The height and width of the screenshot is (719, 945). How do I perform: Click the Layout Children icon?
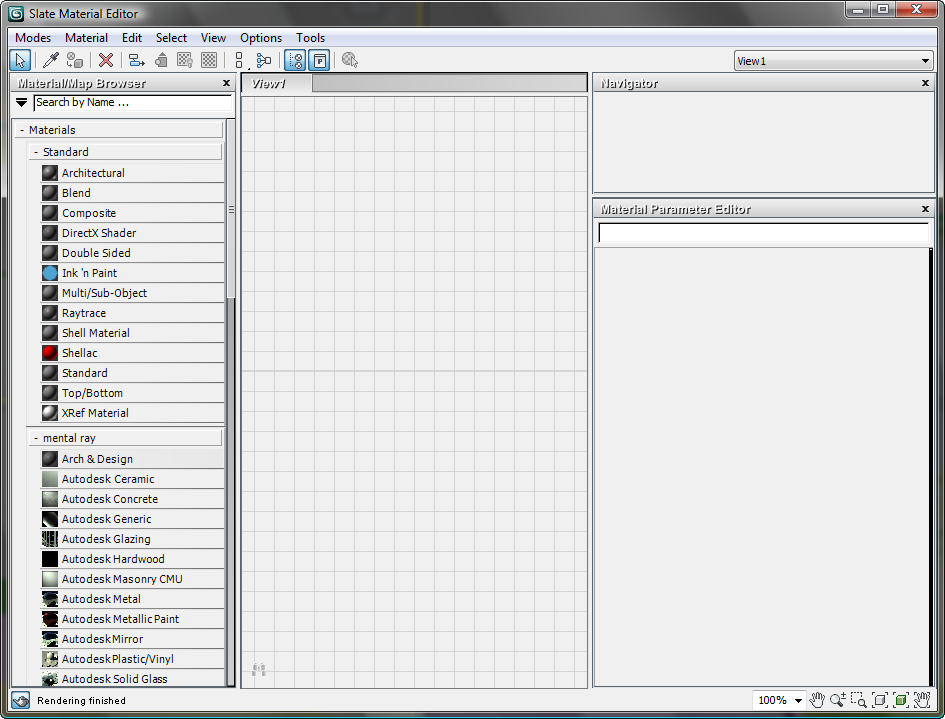click(264, 60)
